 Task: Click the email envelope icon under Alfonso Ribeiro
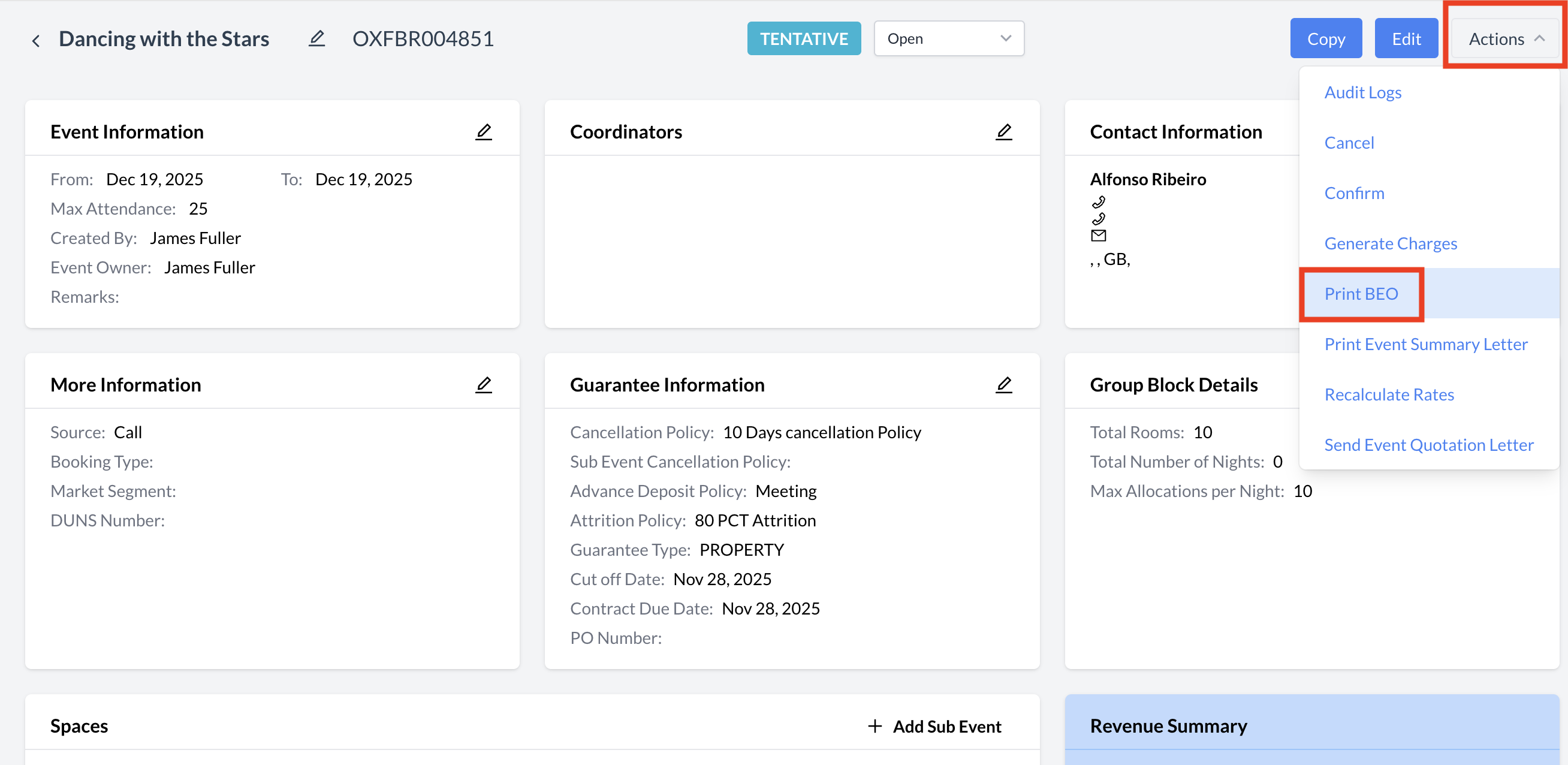[1098, 235]
